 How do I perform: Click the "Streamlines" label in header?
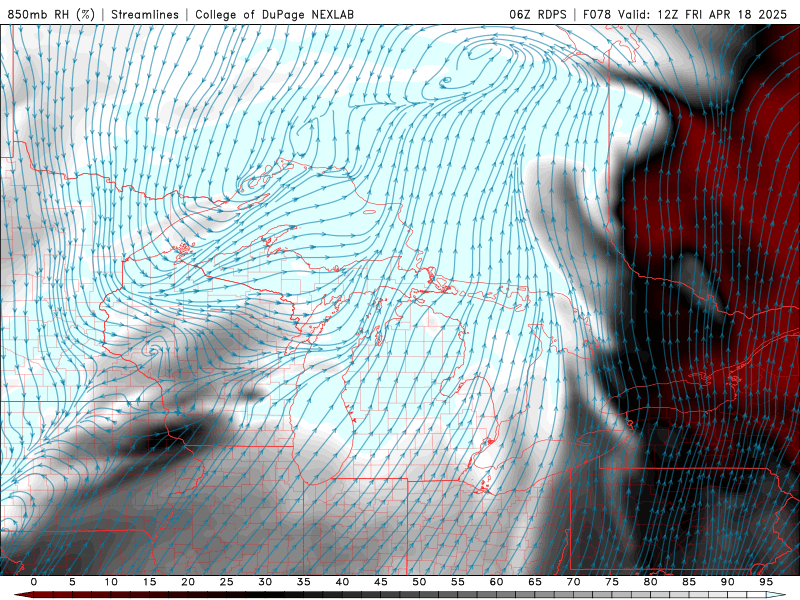[x=145, y=14]
